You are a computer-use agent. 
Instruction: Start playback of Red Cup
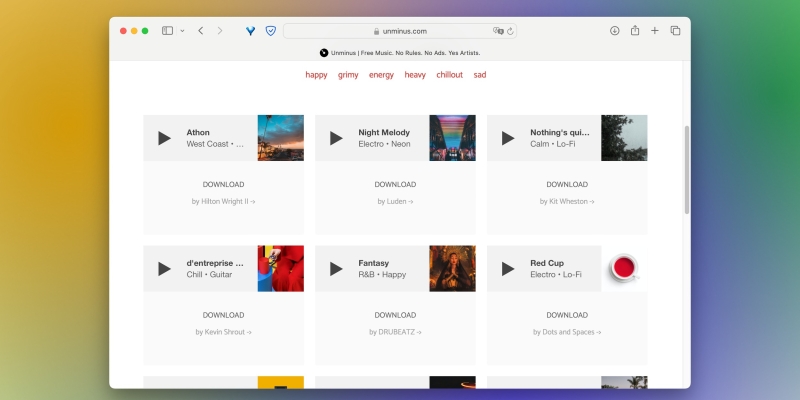click(508, 269)
